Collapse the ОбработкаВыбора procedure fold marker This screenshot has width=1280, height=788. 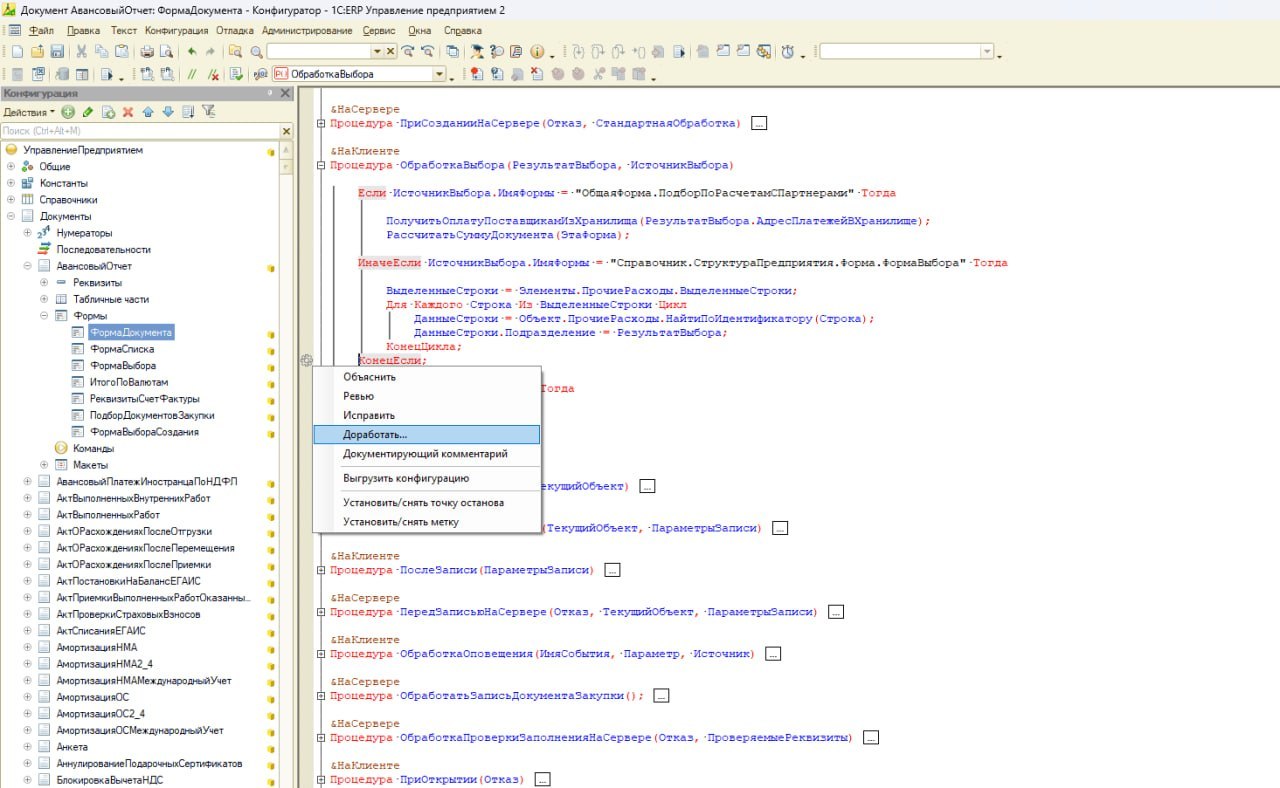pos(321,165)
